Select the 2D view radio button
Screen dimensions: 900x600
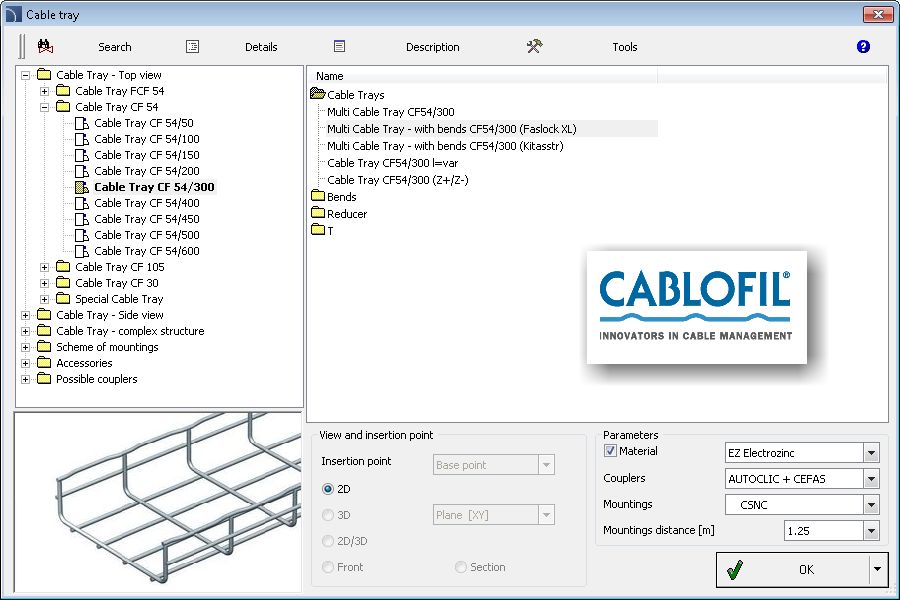pos(328,489)
